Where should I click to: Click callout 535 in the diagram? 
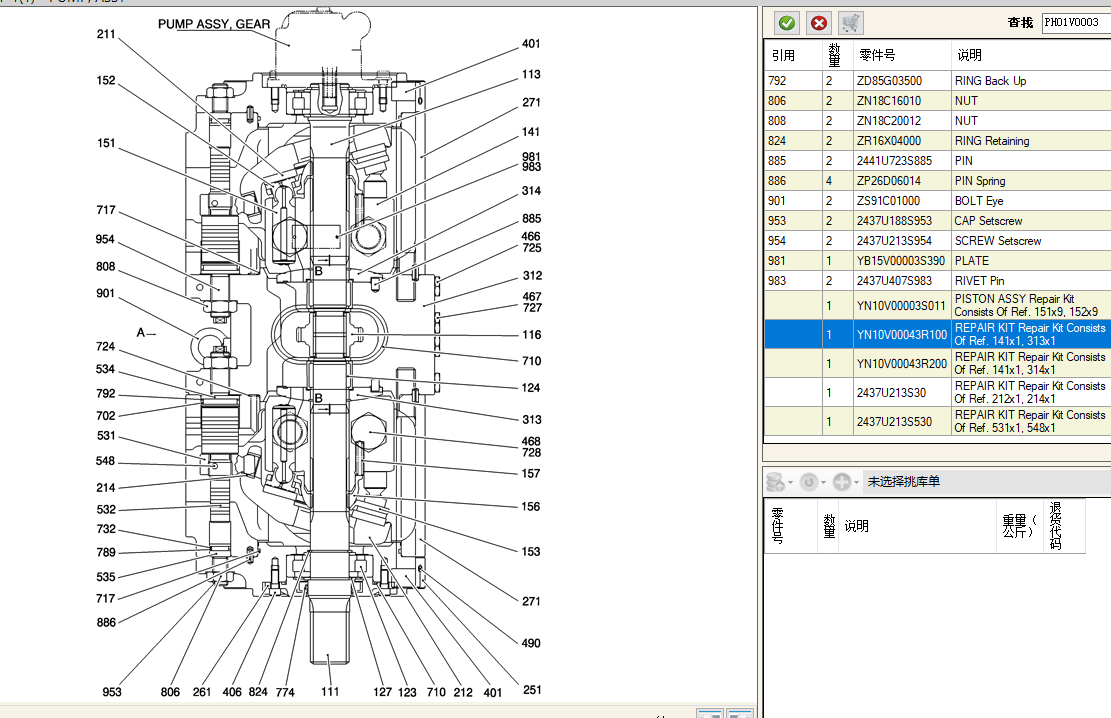(106, 578)
